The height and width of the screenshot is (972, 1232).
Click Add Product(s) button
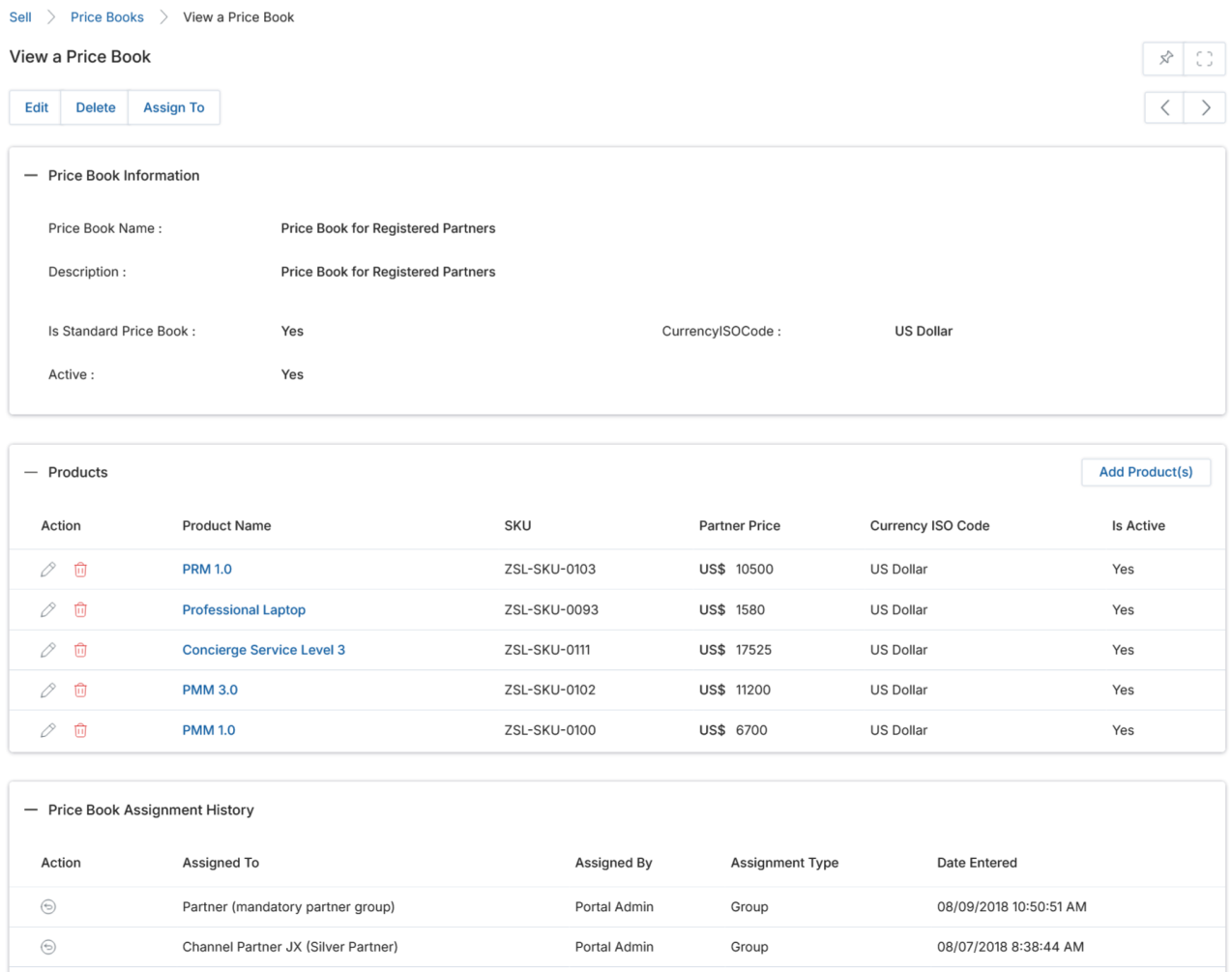click(1146, 472)
